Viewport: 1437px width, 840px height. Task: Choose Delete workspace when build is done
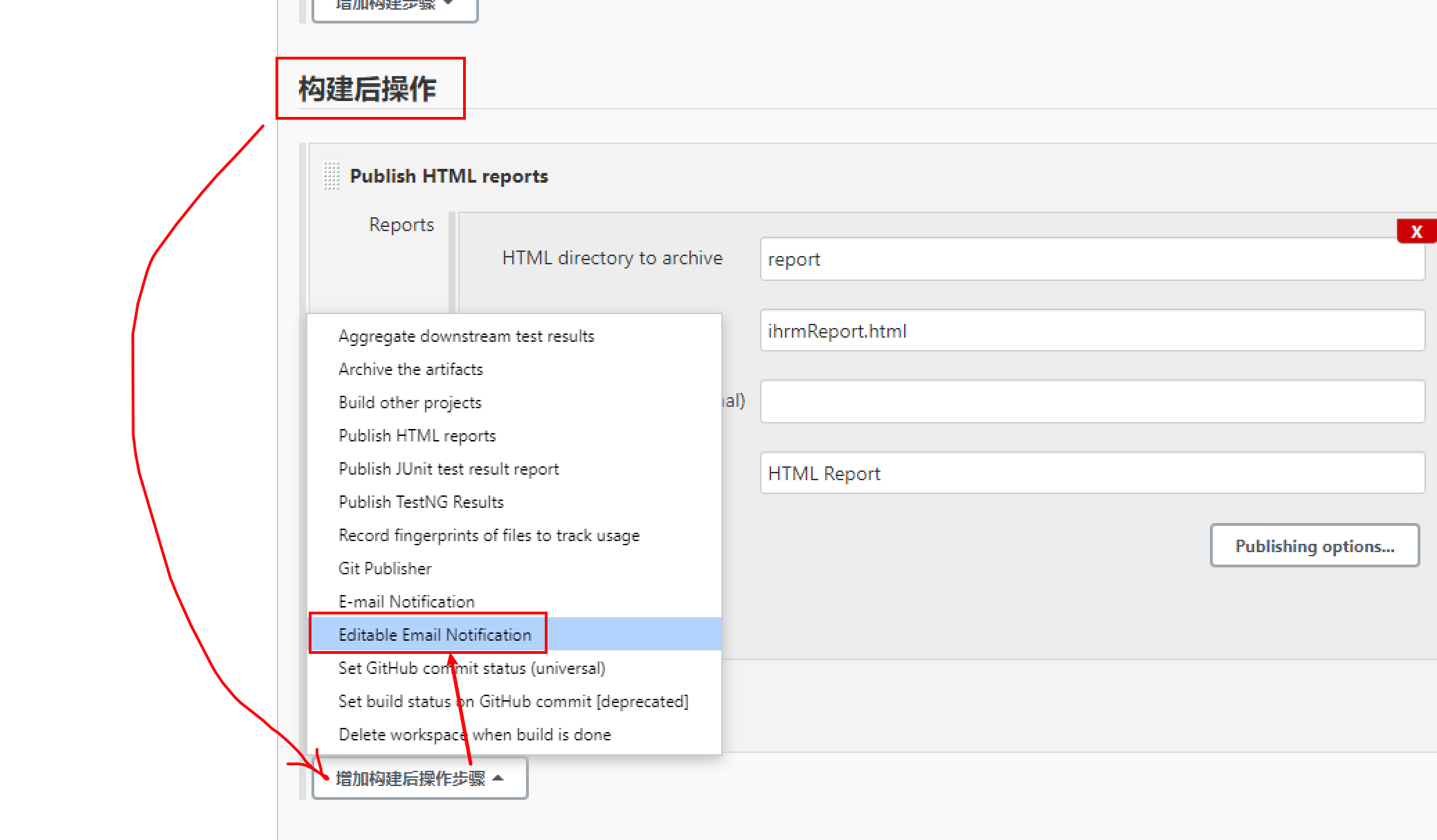tap(474, 734)
